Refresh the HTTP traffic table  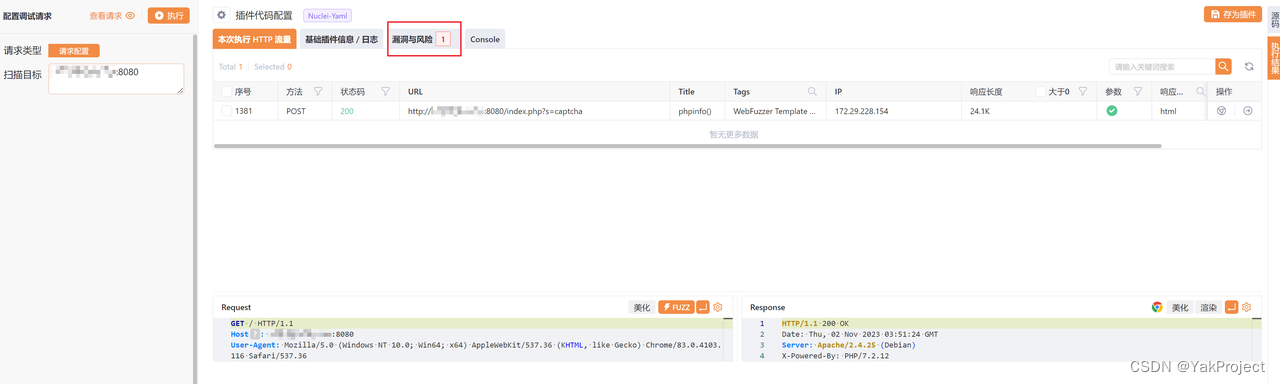(1249, 66)
